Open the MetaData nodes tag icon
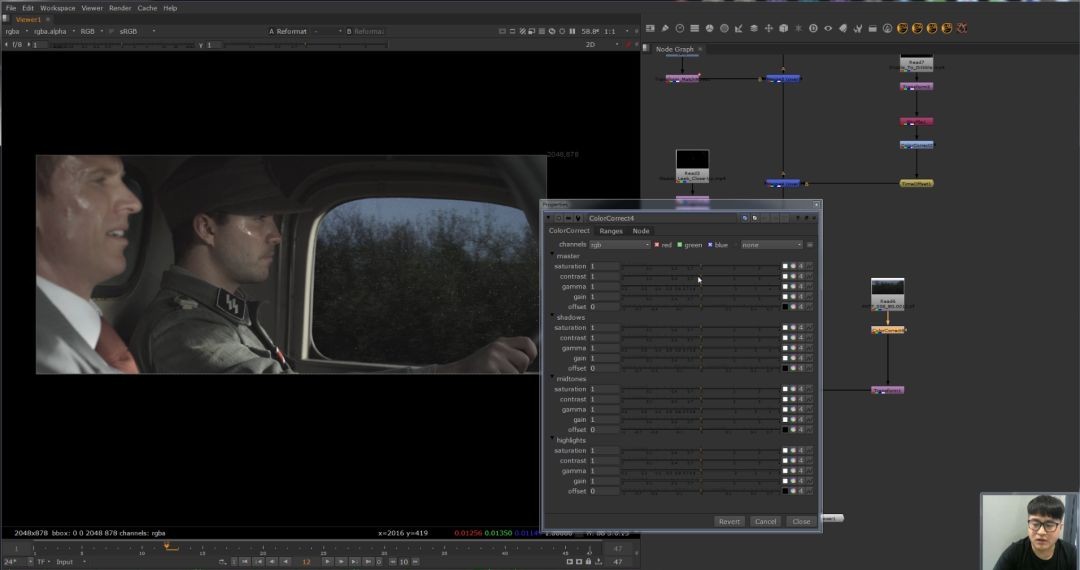Viewport: 1080px width, 570px height. pyautogui.click(x=843, y=28)
